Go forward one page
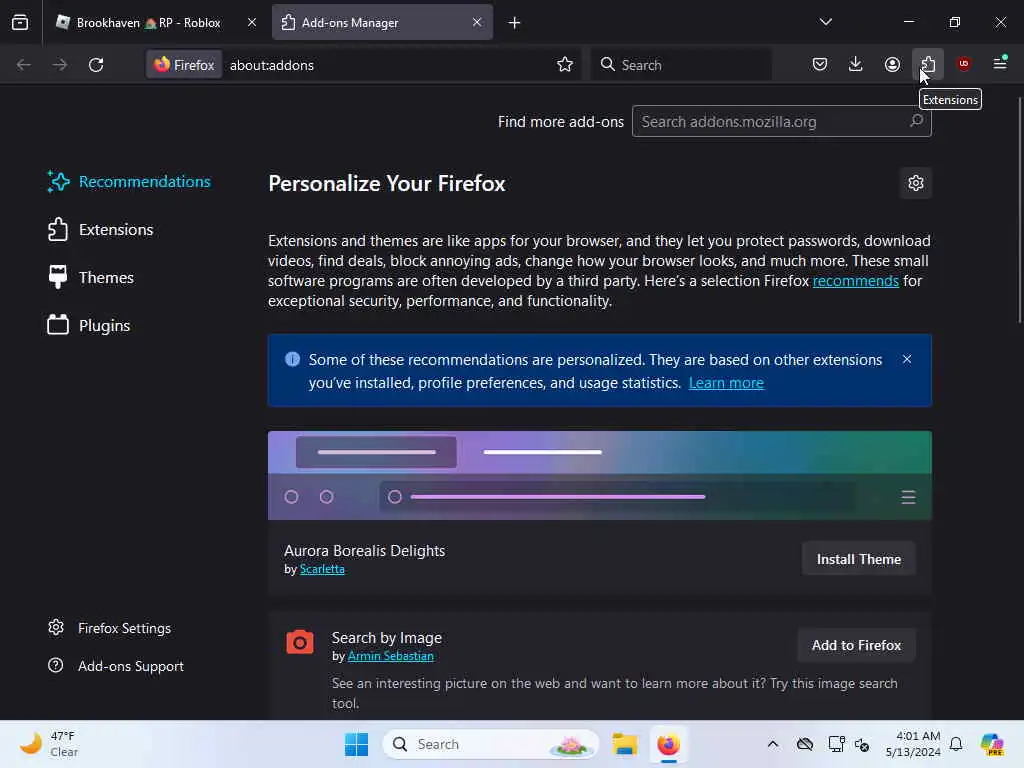The height and width of the screenshot is (768, 1024). click(59, 65)
